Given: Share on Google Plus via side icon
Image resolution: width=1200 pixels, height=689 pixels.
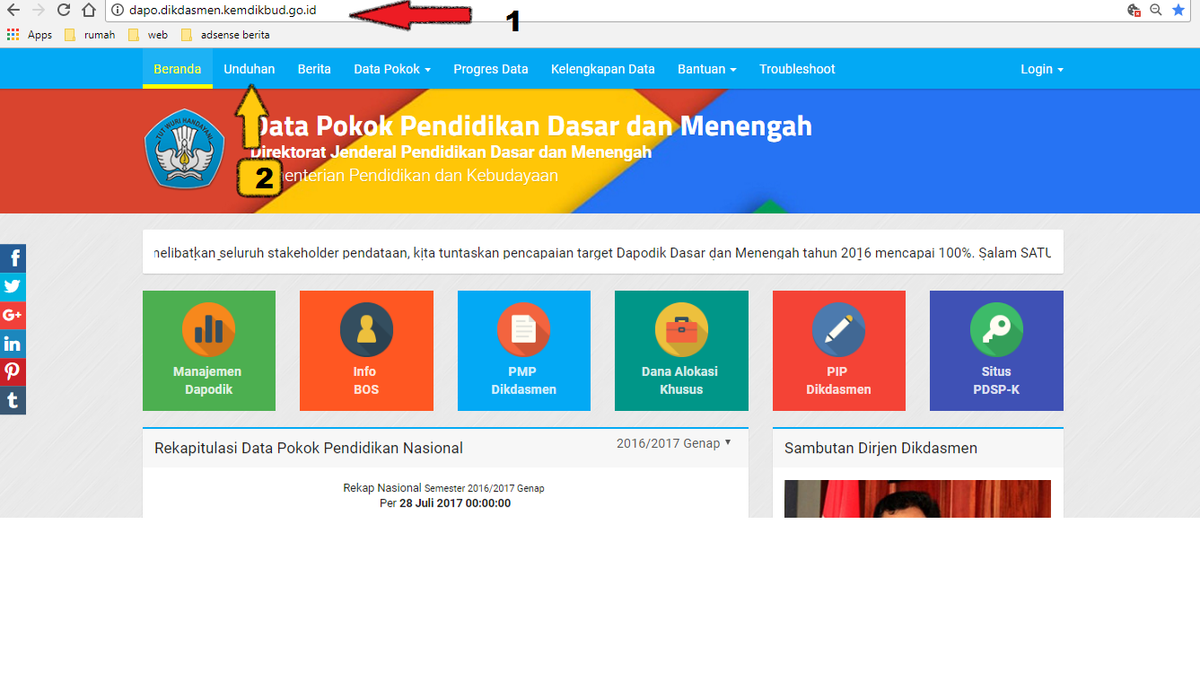Looking at the screenshot, I should click(12, 315).
